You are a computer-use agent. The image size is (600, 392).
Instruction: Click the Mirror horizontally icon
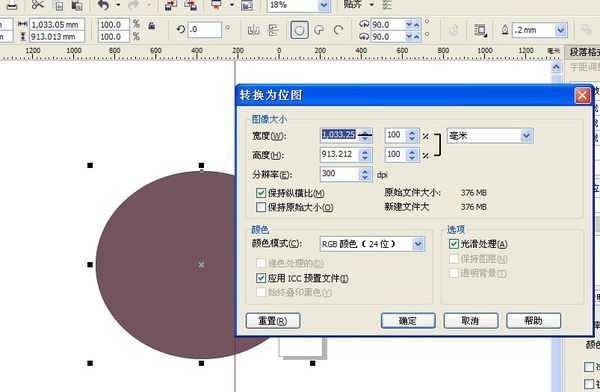(x=254, y=30)
